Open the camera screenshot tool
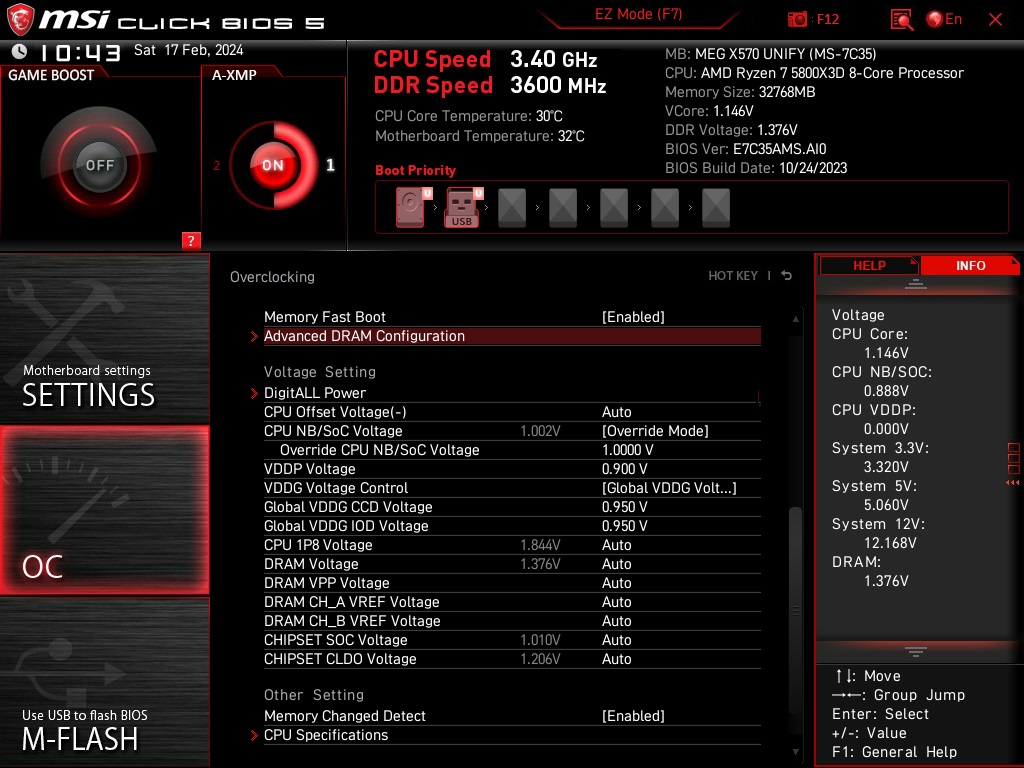Viewport: 1024px width, 768px height. (x=798, y=19)
